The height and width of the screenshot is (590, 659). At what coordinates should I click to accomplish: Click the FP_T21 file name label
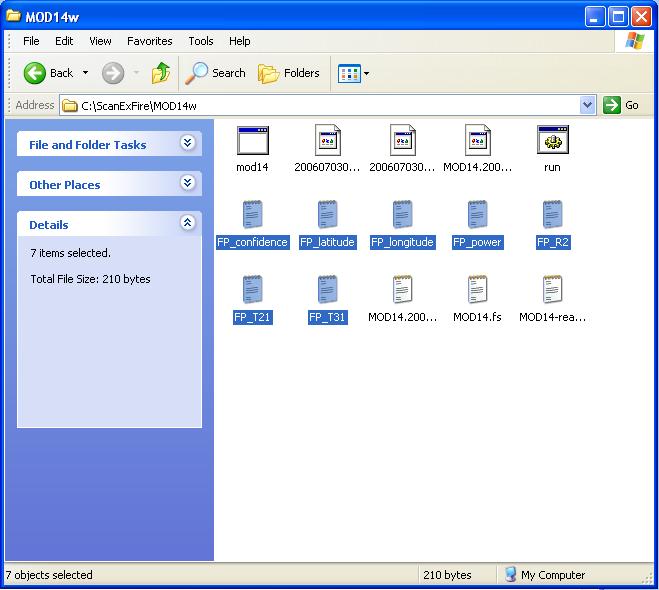pos(253,317)
